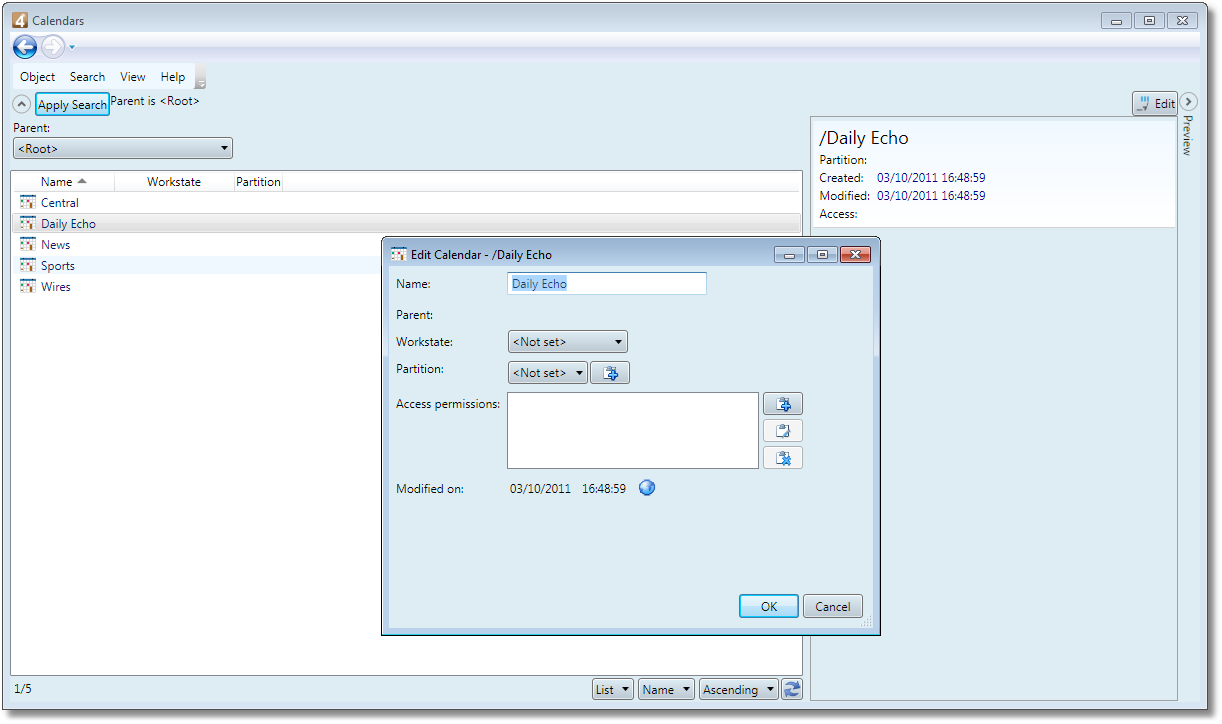The width and height of the screenshot is (1222, 724).
Task: Open the Parent <Root> combo box
Action: tap(123, 148)
